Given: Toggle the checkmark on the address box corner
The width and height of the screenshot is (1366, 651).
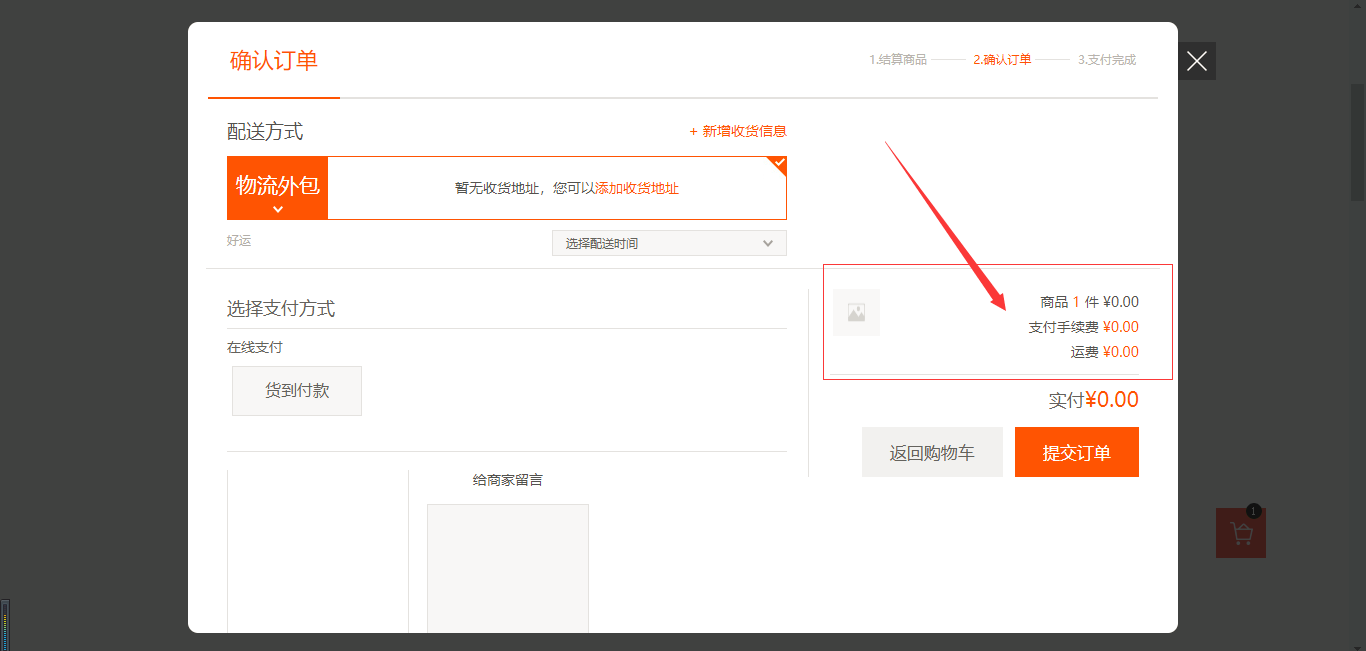Looking at the screenshot, I should (778, 163).
